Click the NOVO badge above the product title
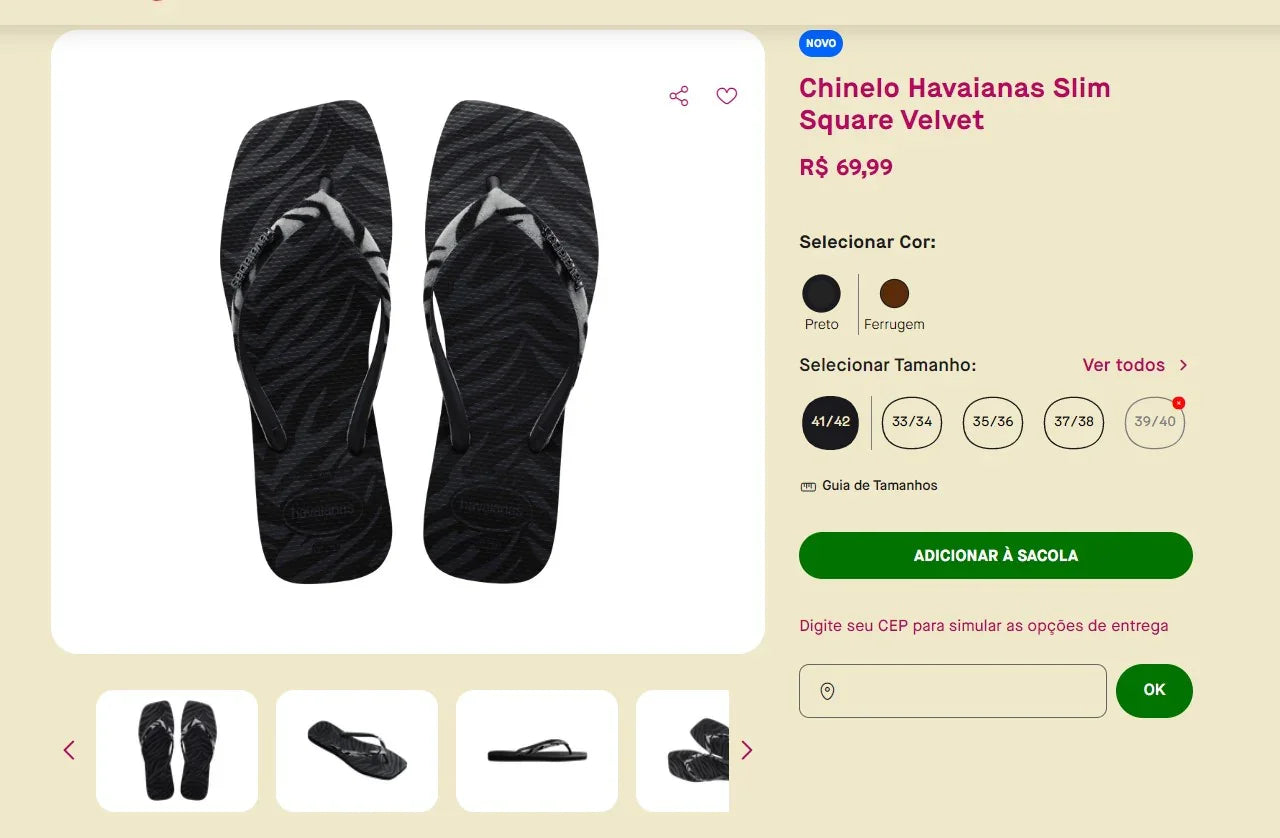 click(x=820, y=43)
